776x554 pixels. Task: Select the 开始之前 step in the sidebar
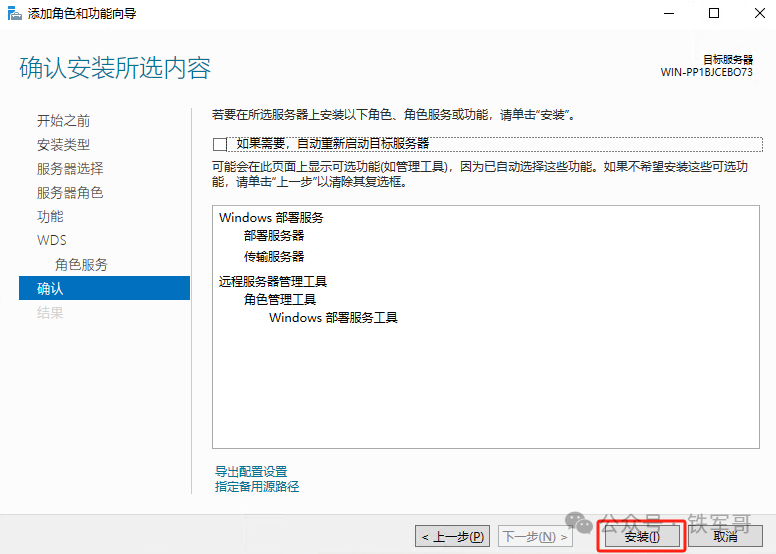(63, 121)
